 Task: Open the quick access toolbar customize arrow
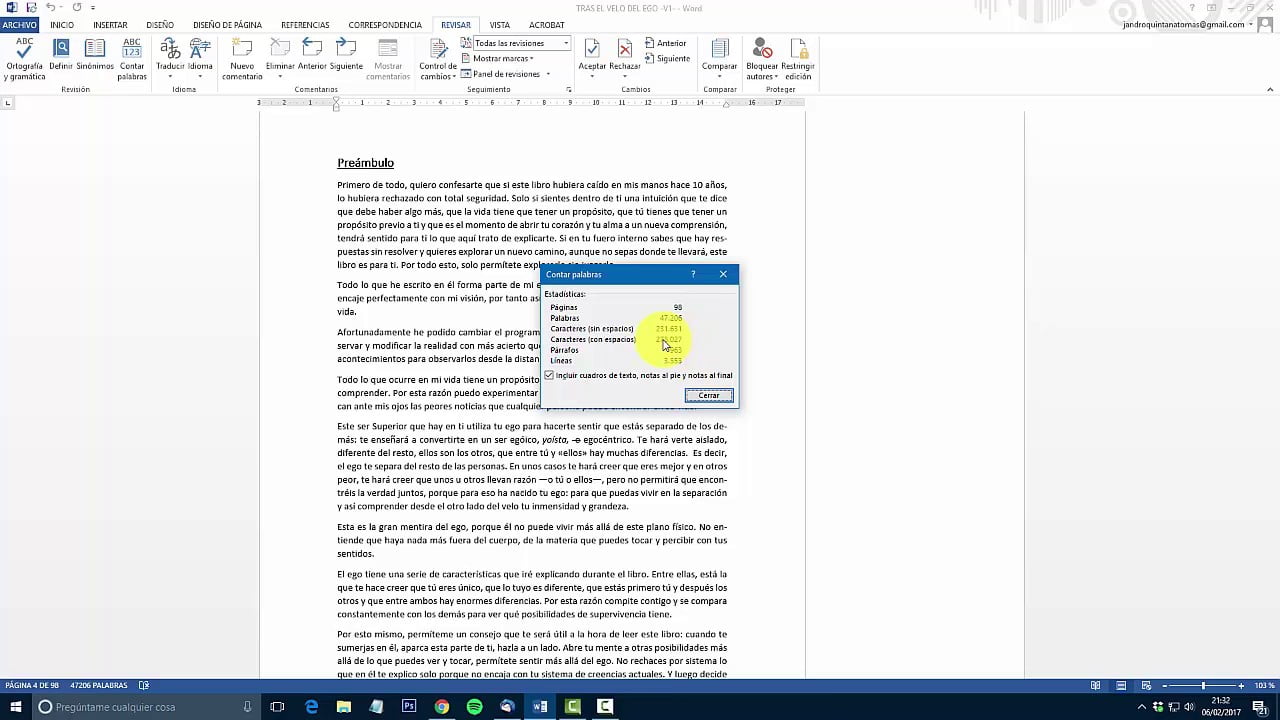pyautogui.click(x=93, y=8)
